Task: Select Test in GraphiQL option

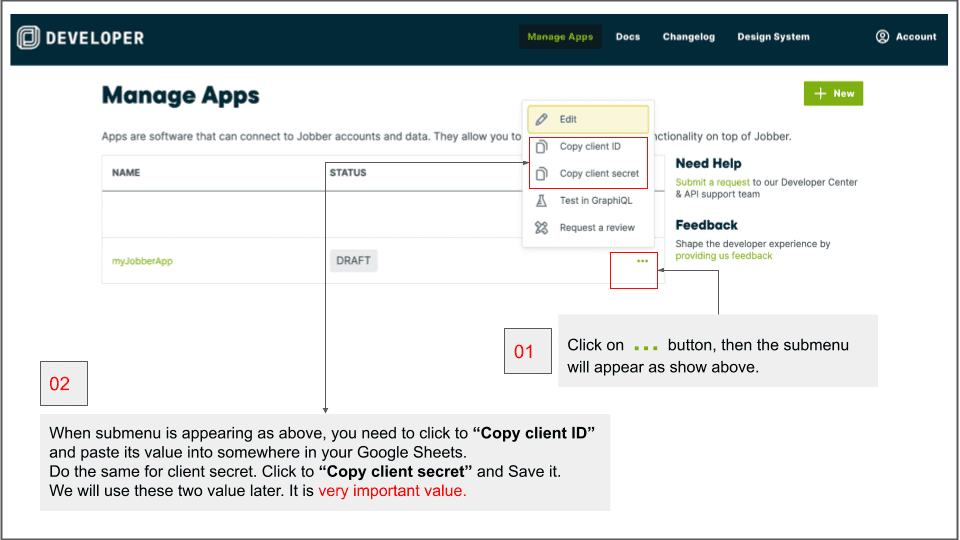Action: coord(595,201)
